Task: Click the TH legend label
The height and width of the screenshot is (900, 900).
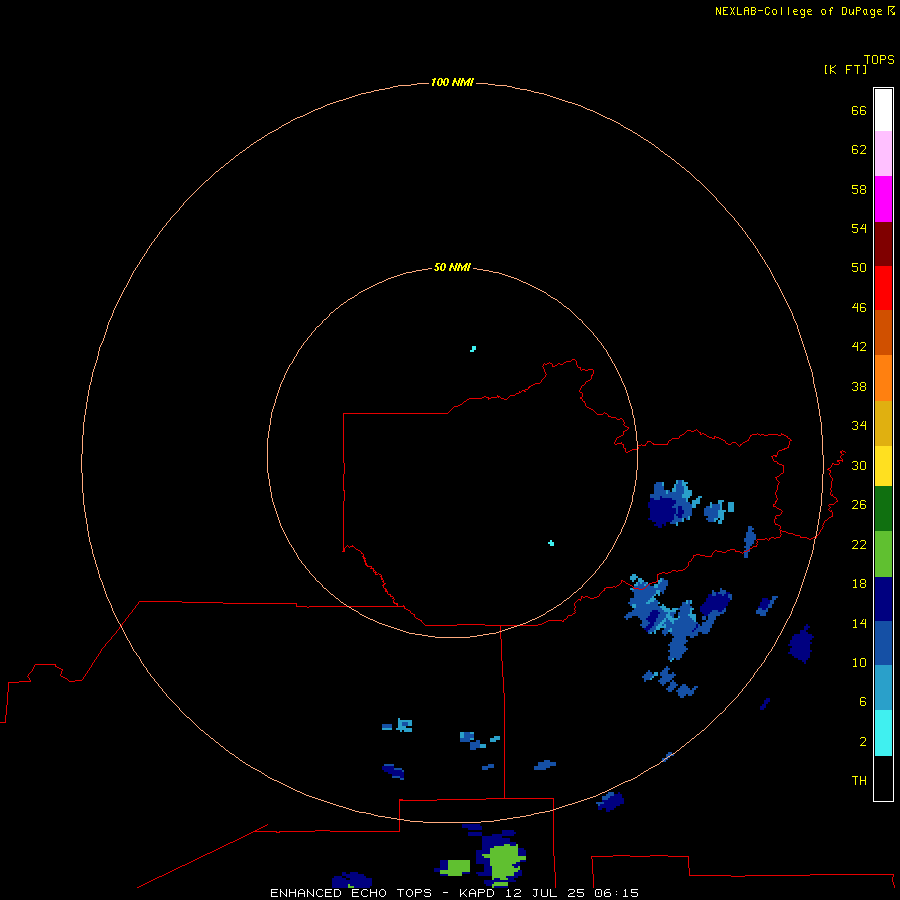Action: tap(859, 781)
